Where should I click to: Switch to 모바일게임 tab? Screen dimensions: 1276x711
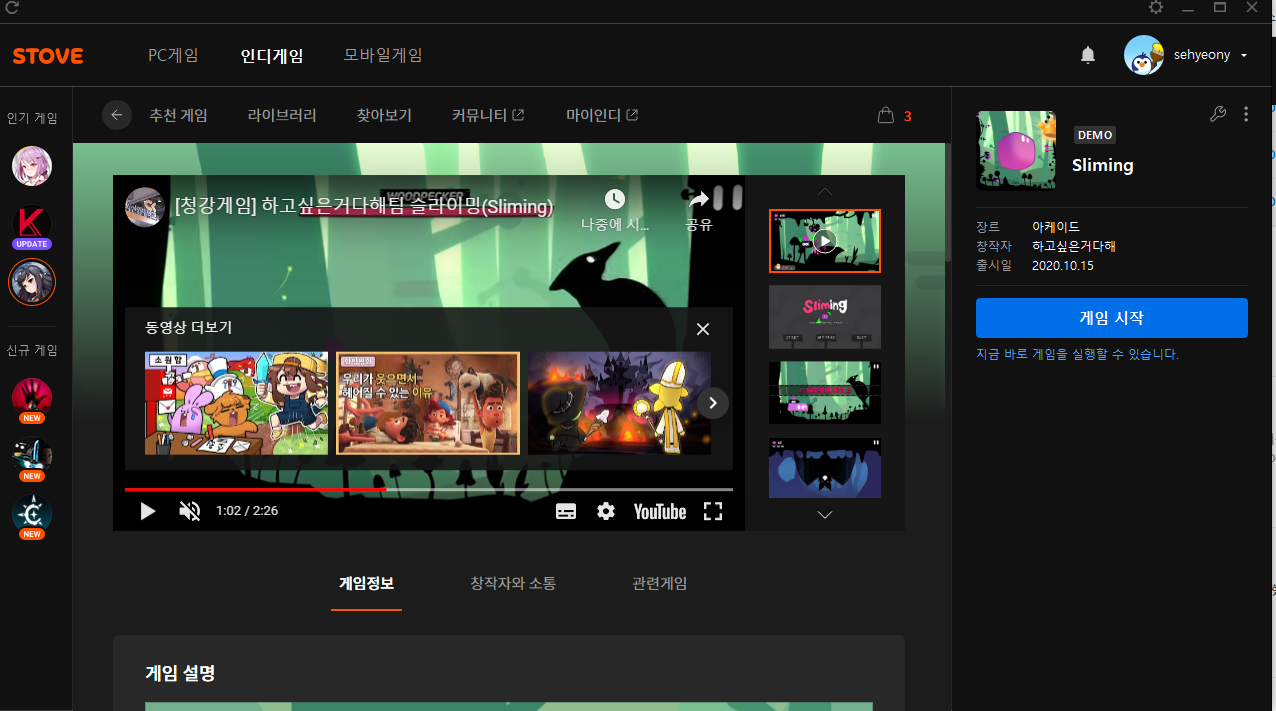[x=383, y=55]
